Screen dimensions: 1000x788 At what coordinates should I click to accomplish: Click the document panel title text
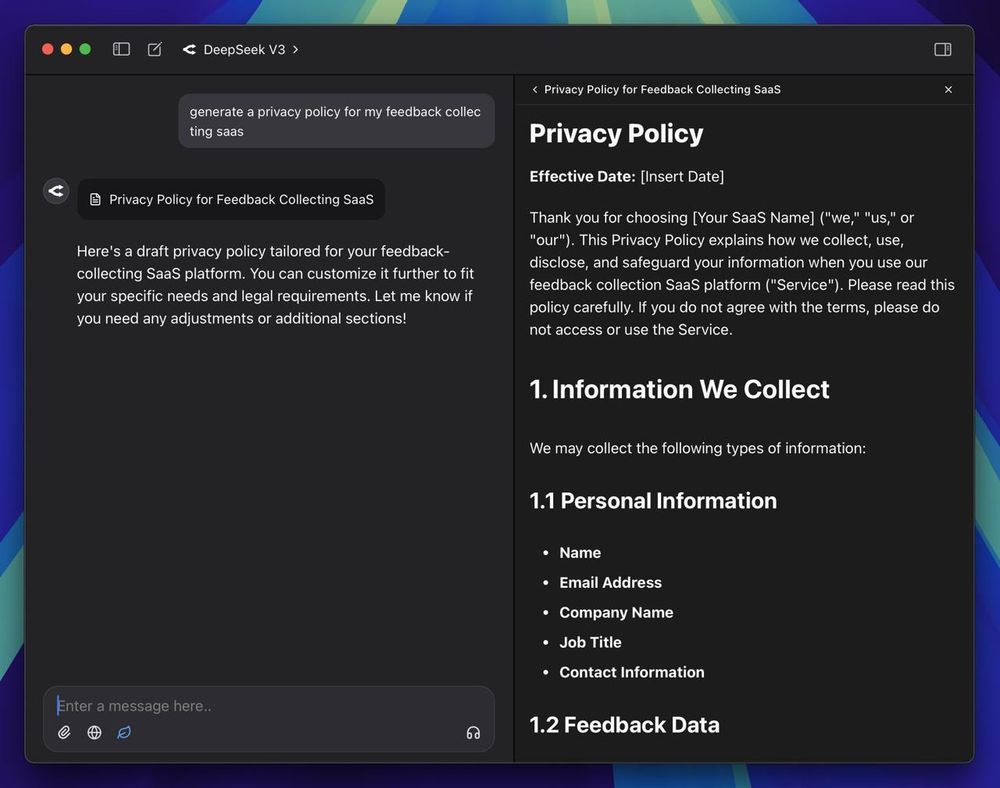662,89
